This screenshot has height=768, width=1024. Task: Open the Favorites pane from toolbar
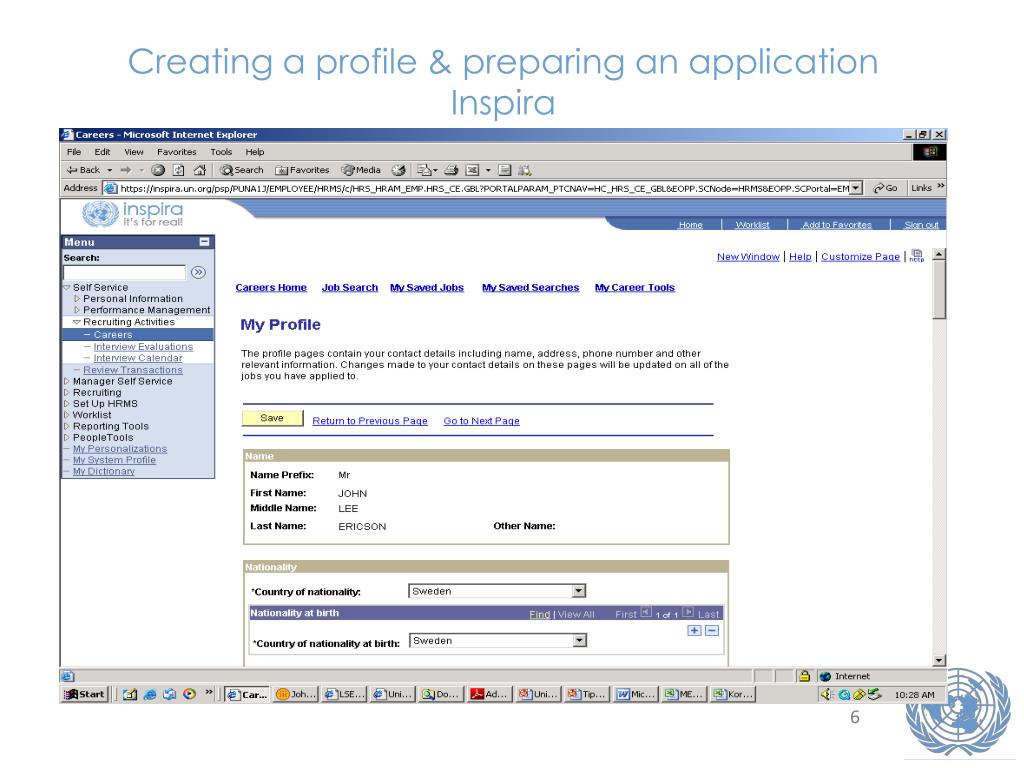(x=302, y=170)
